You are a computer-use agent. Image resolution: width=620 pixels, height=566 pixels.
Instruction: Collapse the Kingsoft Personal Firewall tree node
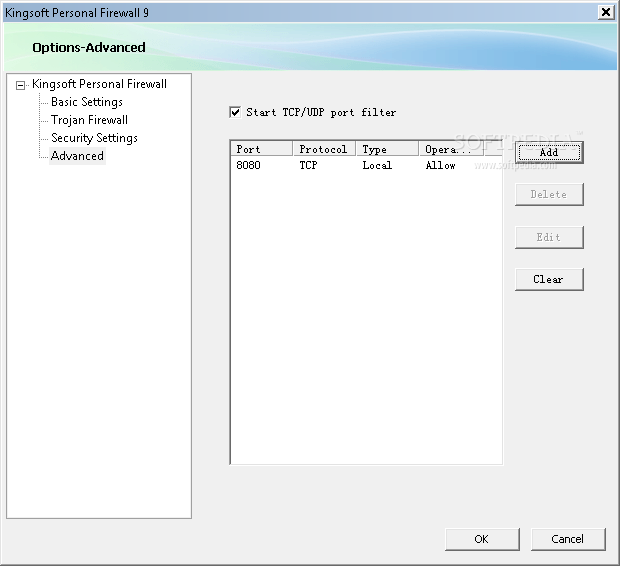[x=20, y=85]
